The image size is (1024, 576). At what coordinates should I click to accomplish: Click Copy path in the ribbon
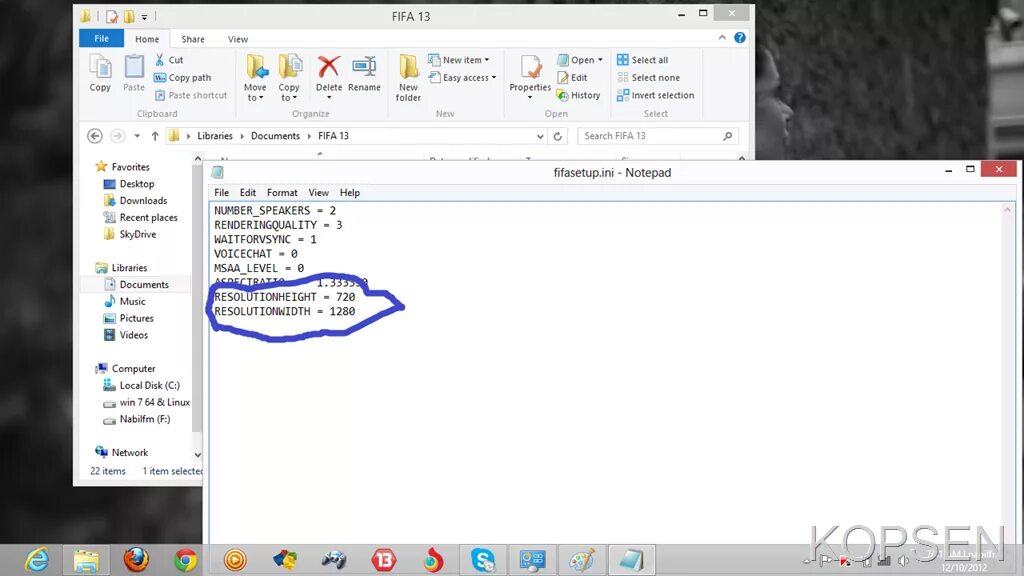click(x=182, y=77)
